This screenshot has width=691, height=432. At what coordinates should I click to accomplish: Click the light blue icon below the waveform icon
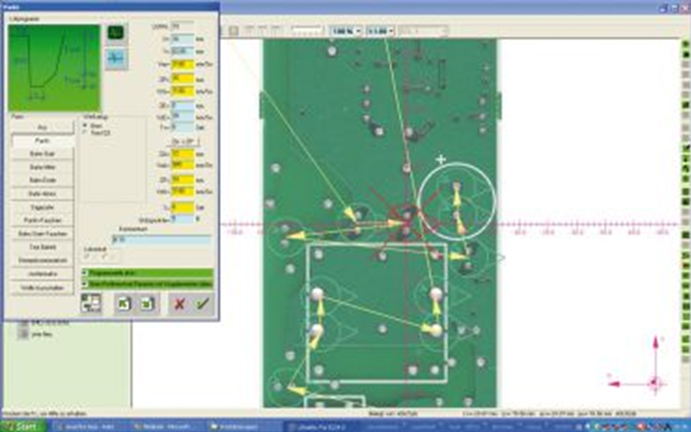(116, 58)
